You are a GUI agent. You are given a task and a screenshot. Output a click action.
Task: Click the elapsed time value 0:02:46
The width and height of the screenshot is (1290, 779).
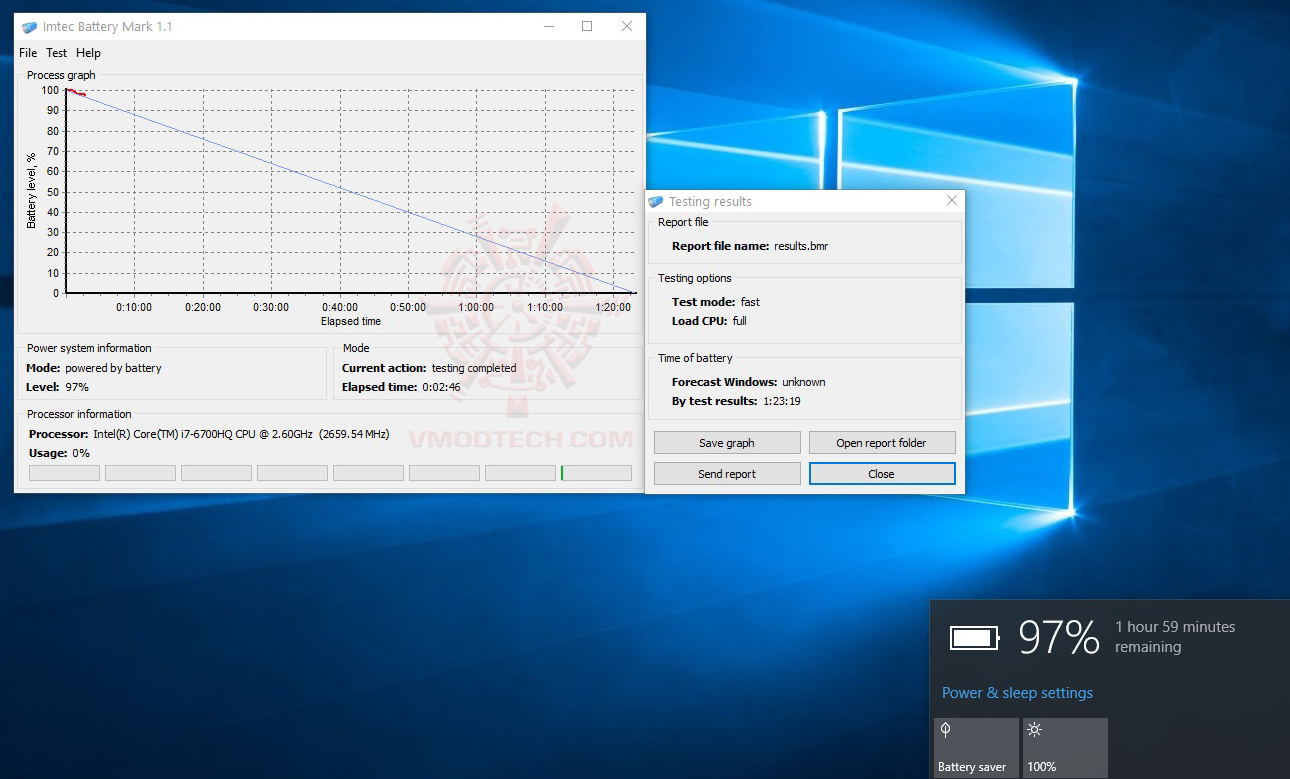pos(441,387)
